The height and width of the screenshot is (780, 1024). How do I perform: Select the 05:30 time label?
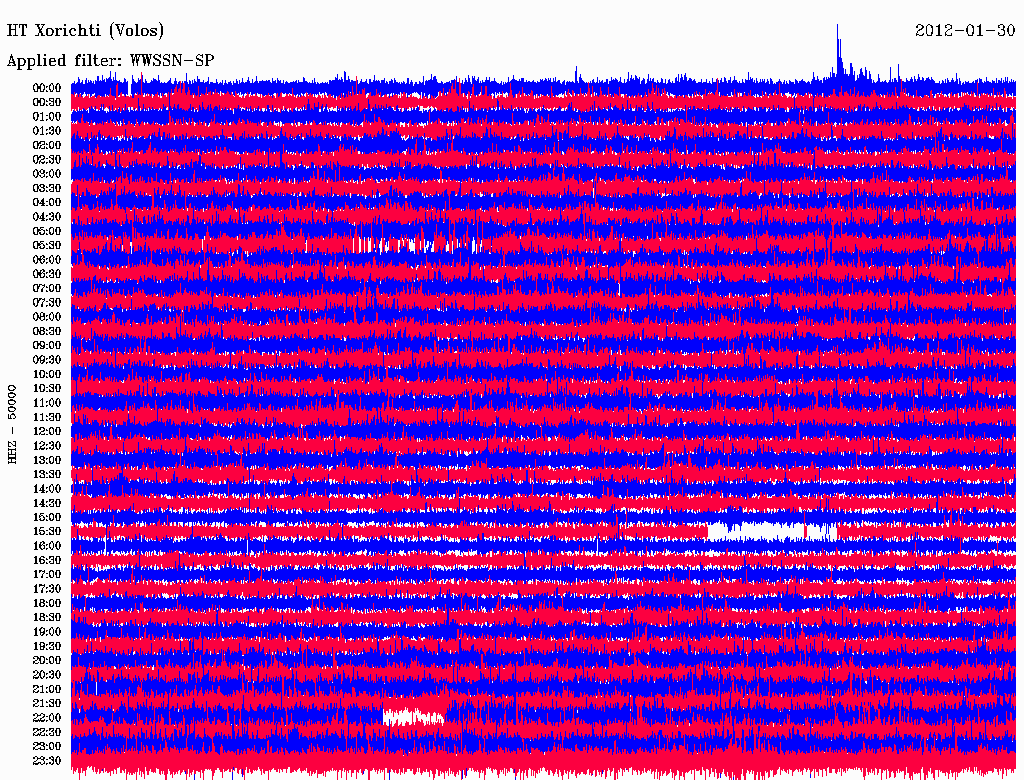[x=47, y=245]
